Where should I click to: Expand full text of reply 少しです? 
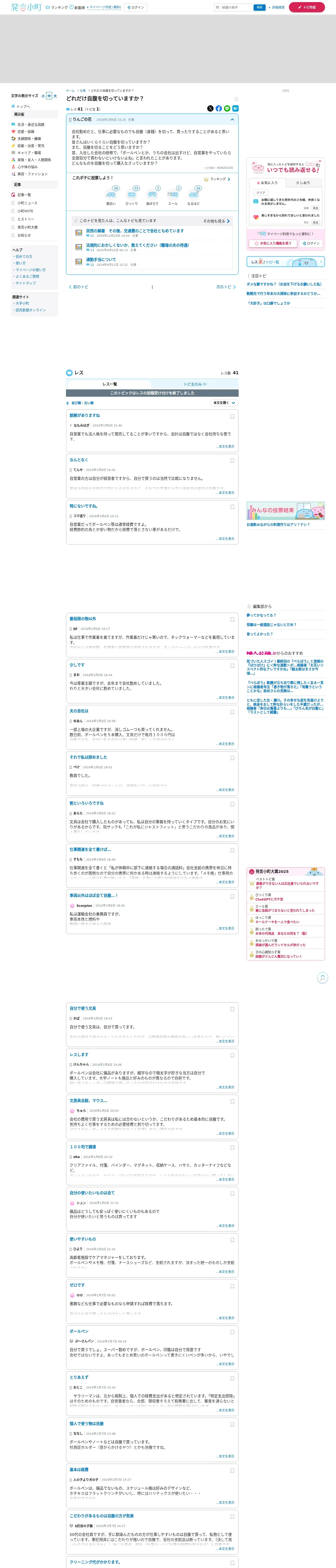(225, 697)
